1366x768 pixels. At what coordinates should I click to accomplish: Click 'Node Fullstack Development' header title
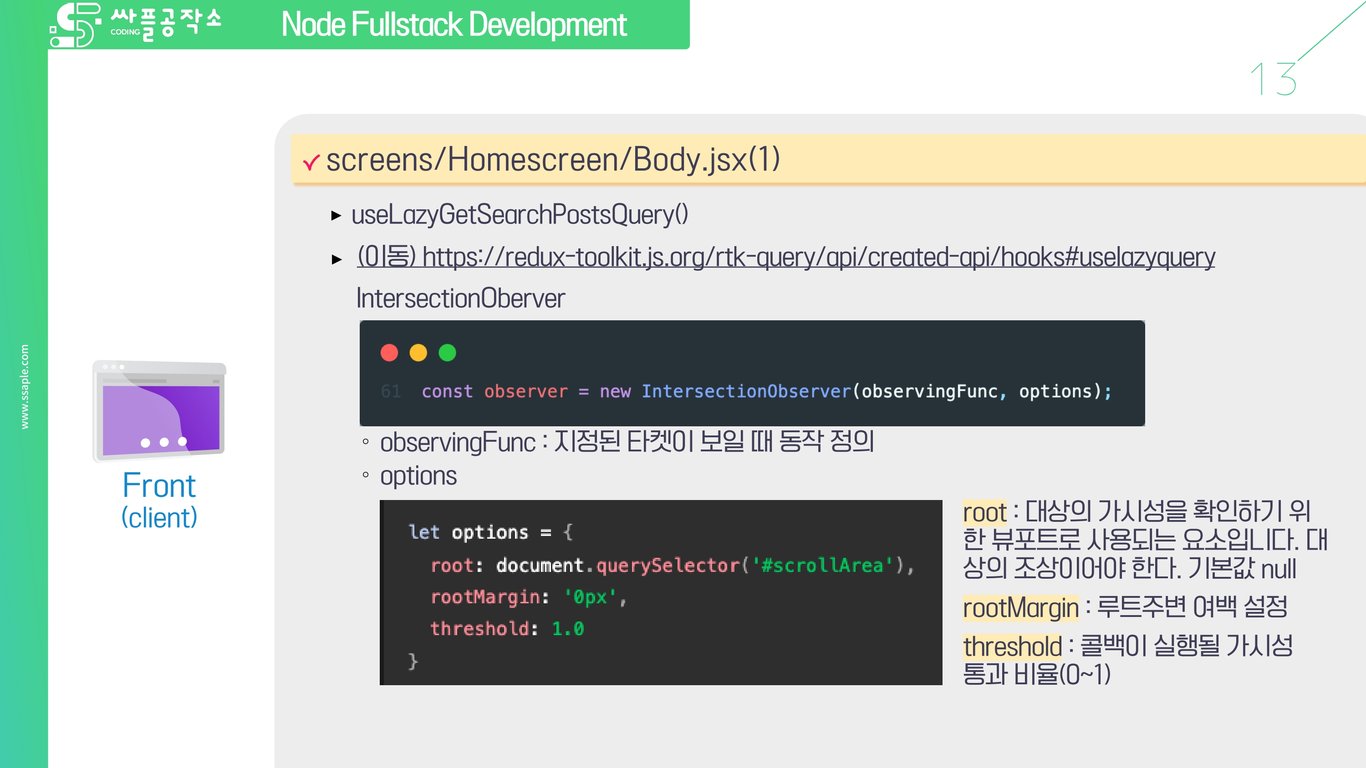point(454,24)
